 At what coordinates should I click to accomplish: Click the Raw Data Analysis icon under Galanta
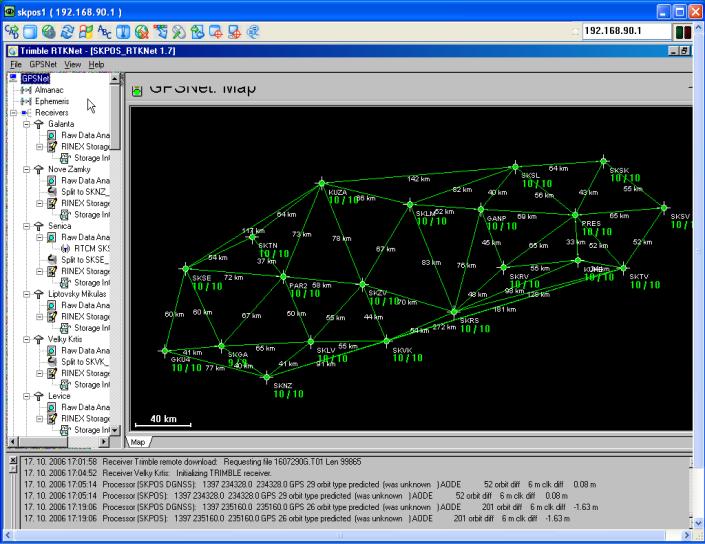tap(52, 135)
